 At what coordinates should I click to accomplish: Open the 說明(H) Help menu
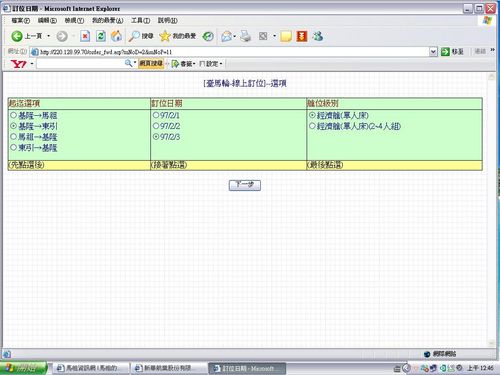coord(168,21)
